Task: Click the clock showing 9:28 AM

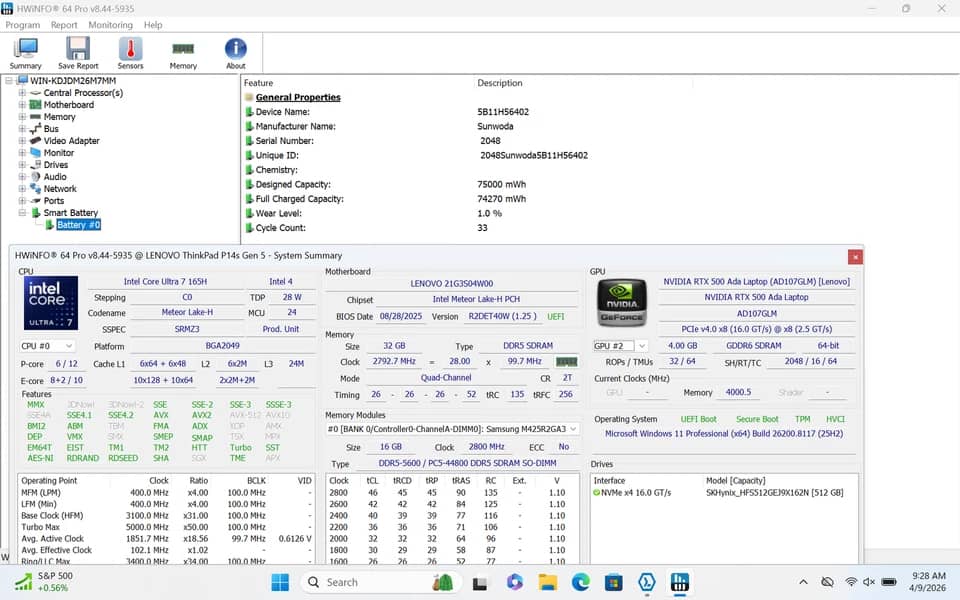Action: (x=928, y=576)
